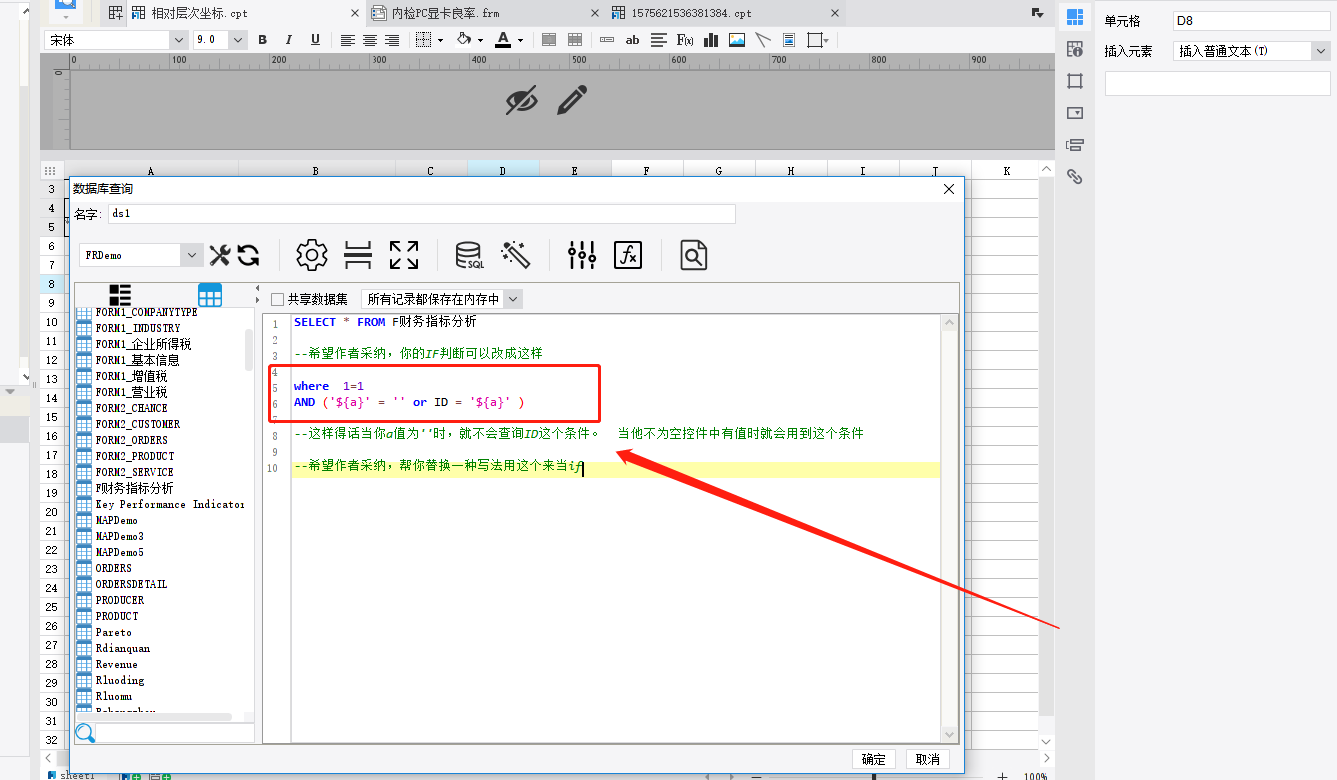1337x780 pixels.
Task: Click the merge cells icon
Action: [x=549, y=40]
